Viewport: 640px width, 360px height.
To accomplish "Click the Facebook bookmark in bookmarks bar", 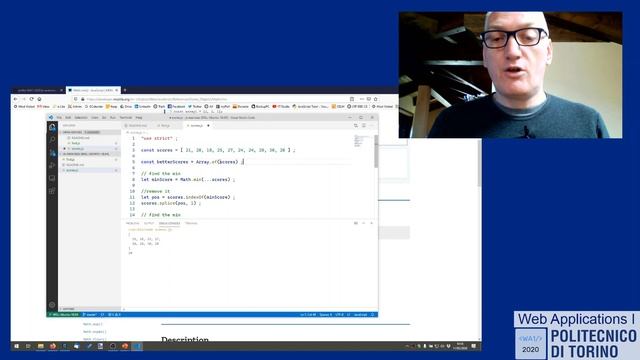I will (176, 107).
